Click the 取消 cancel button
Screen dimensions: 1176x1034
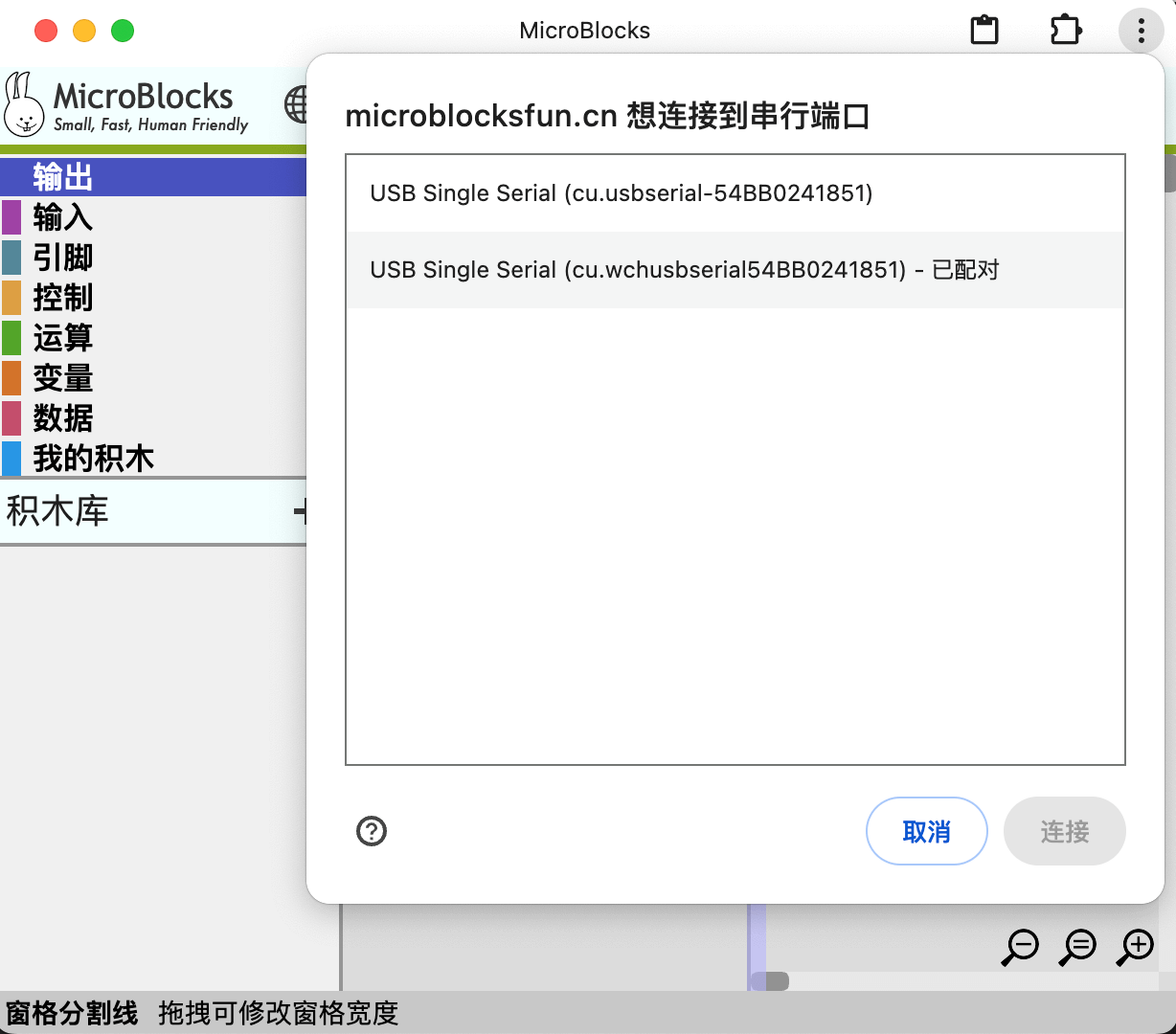(x=926, y=831)
